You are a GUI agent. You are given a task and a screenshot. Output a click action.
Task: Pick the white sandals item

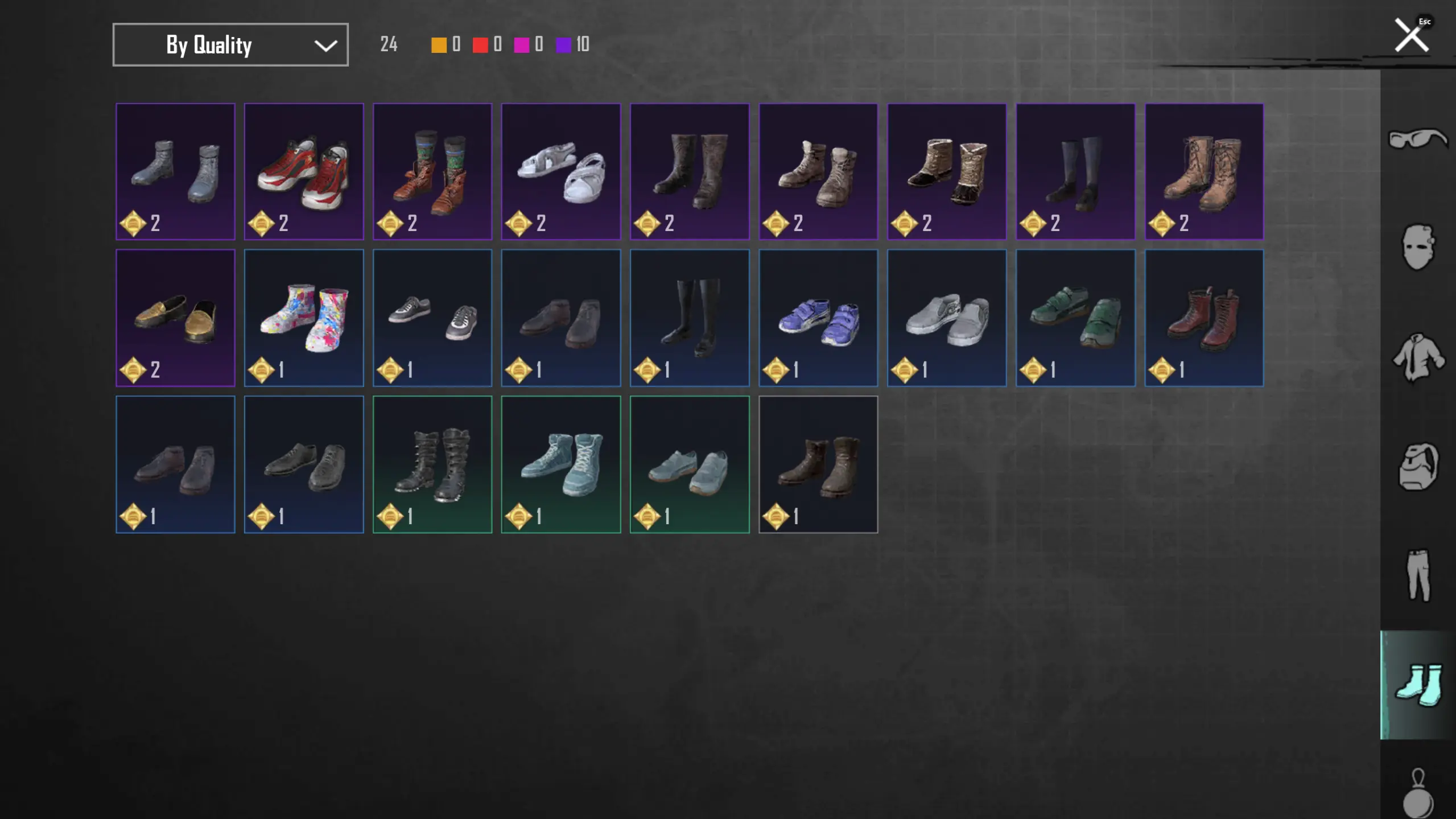(561, 171)
